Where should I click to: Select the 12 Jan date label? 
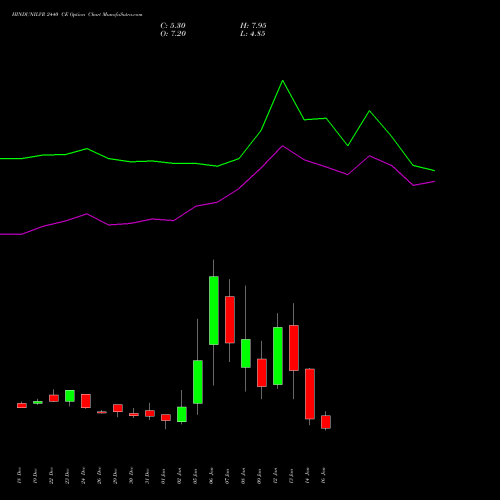click(x=275, y=476)
